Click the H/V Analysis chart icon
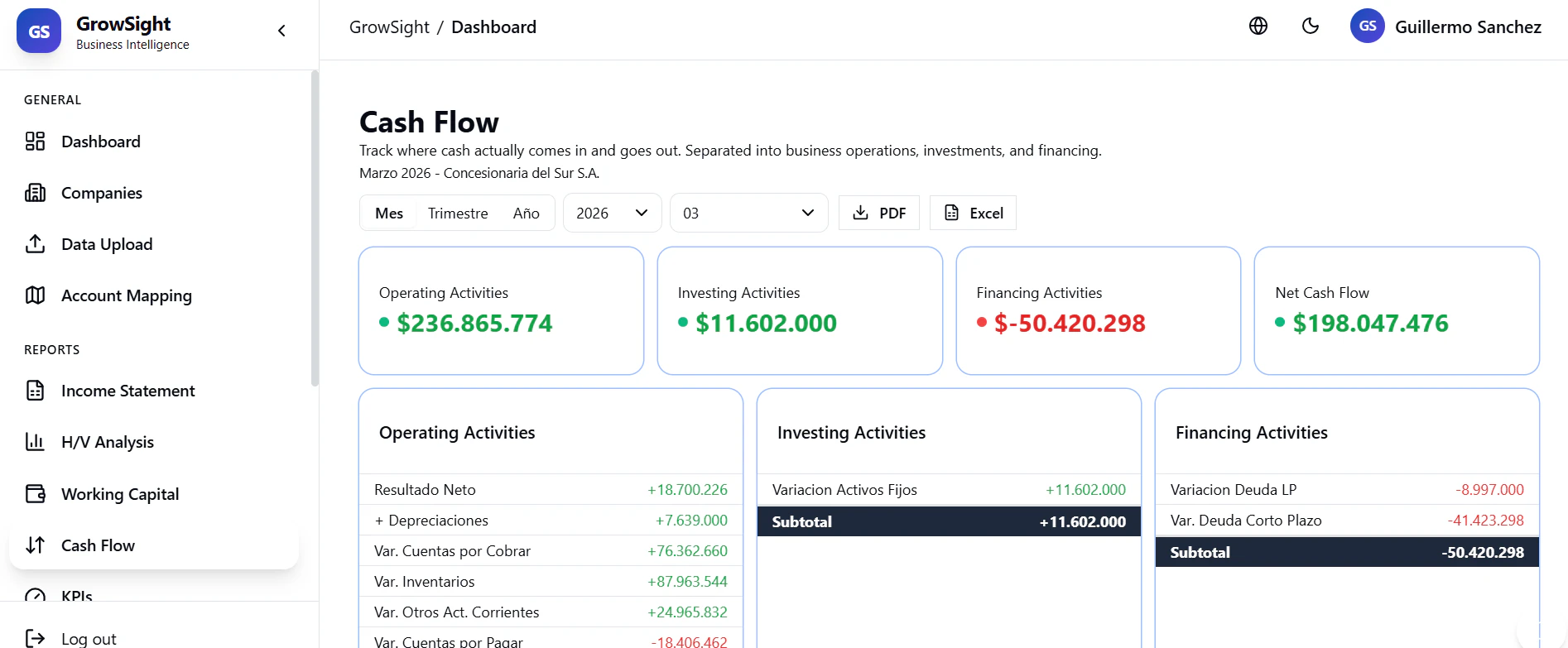This screenshot has height=648, width=1568. tap(35, 442)
